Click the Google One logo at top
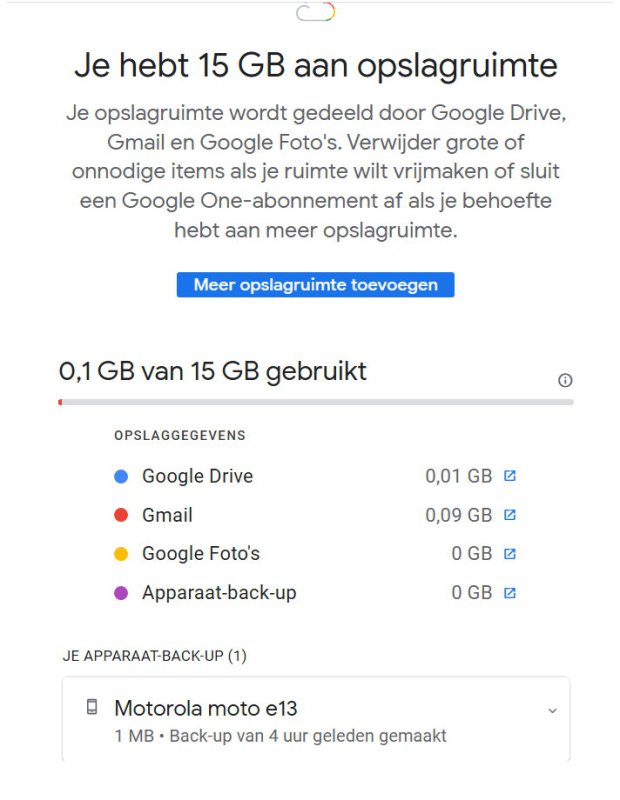The image size is (620, 800). pyautogui.click(x=315, y=12)
